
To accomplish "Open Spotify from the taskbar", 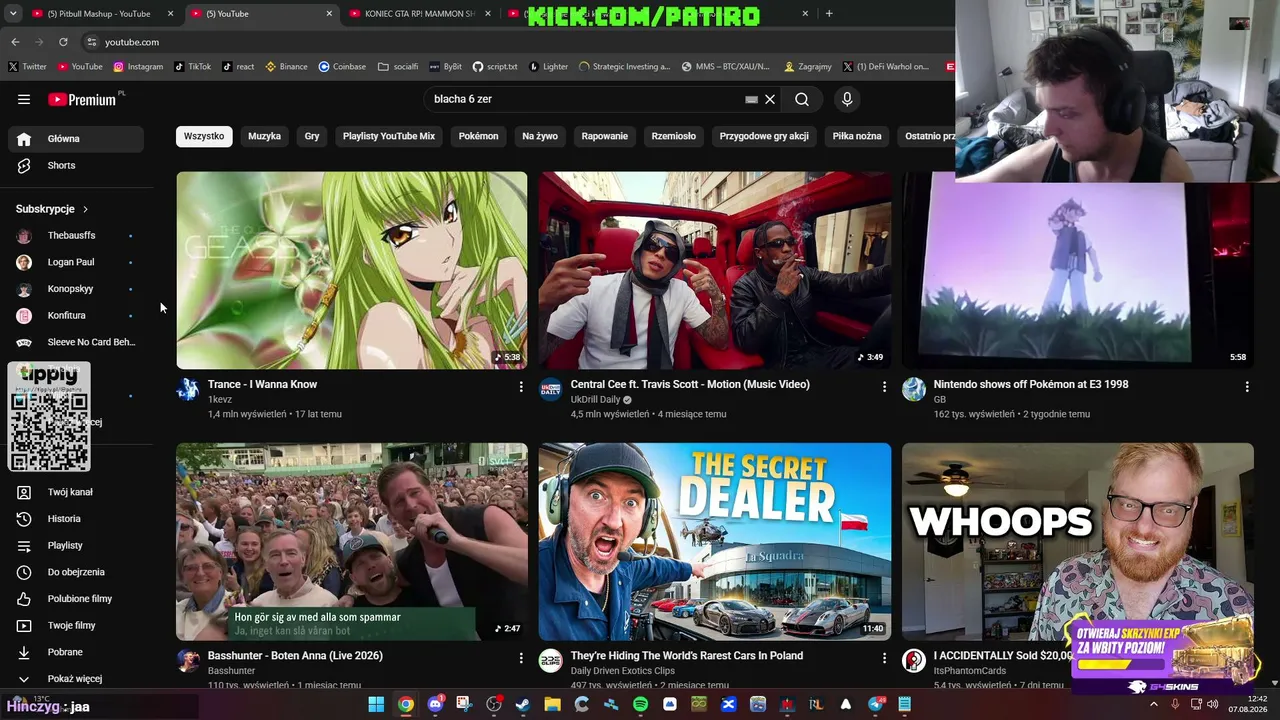I will click(641, 705).
